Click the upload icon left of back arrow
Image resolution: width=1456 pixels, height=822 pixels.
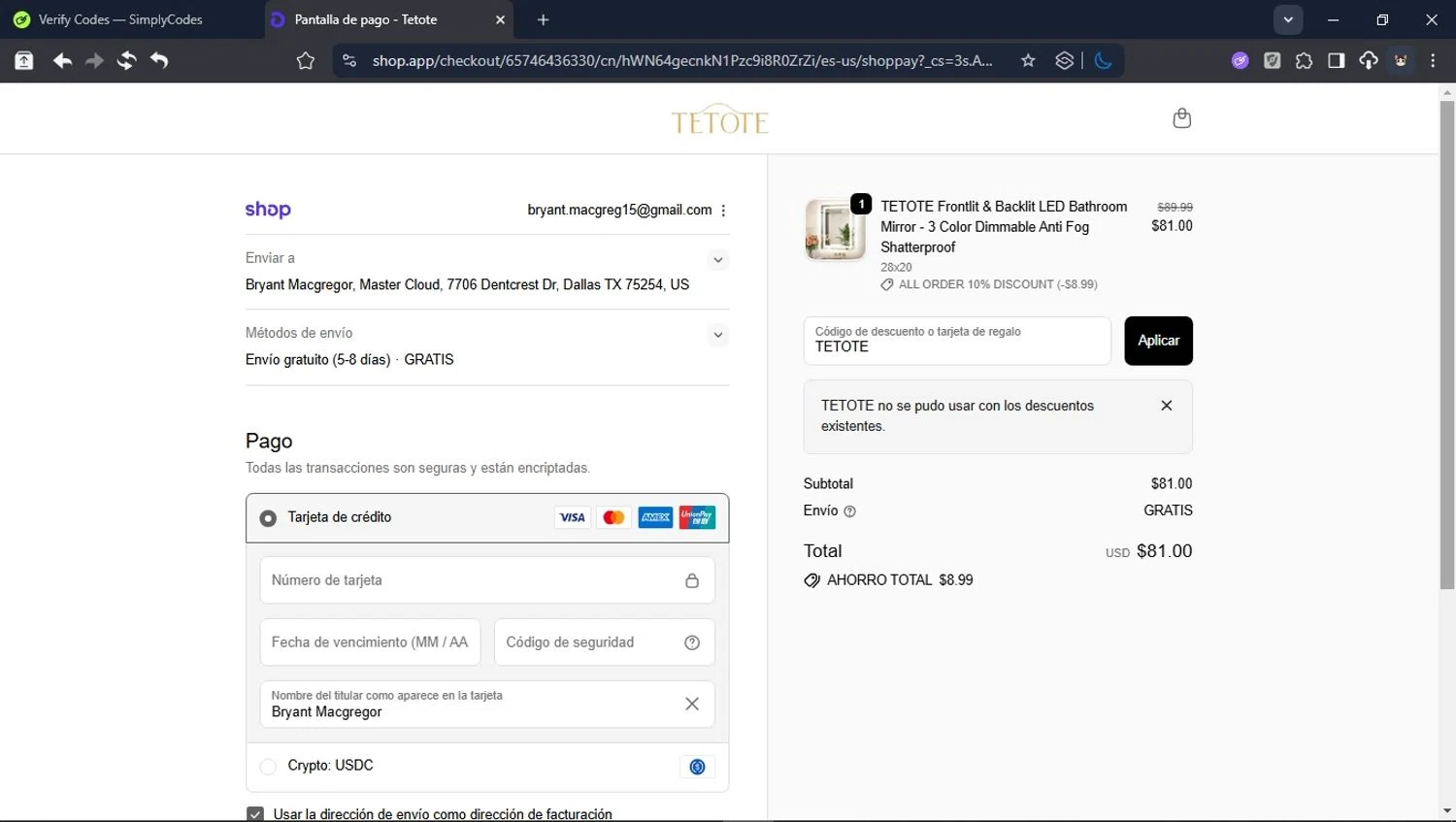[x=23, y=60]
